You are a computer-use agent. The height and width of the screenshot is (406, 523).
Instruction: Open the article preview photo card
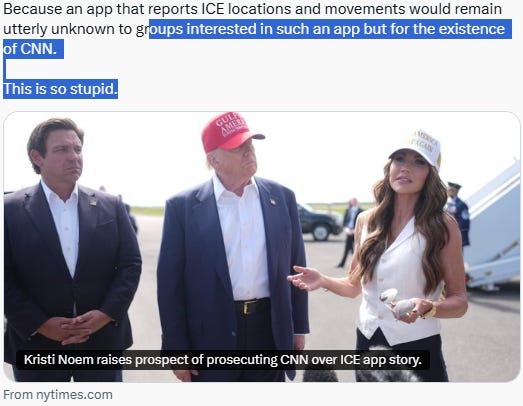pyautogui.click(x=262, y=247)
